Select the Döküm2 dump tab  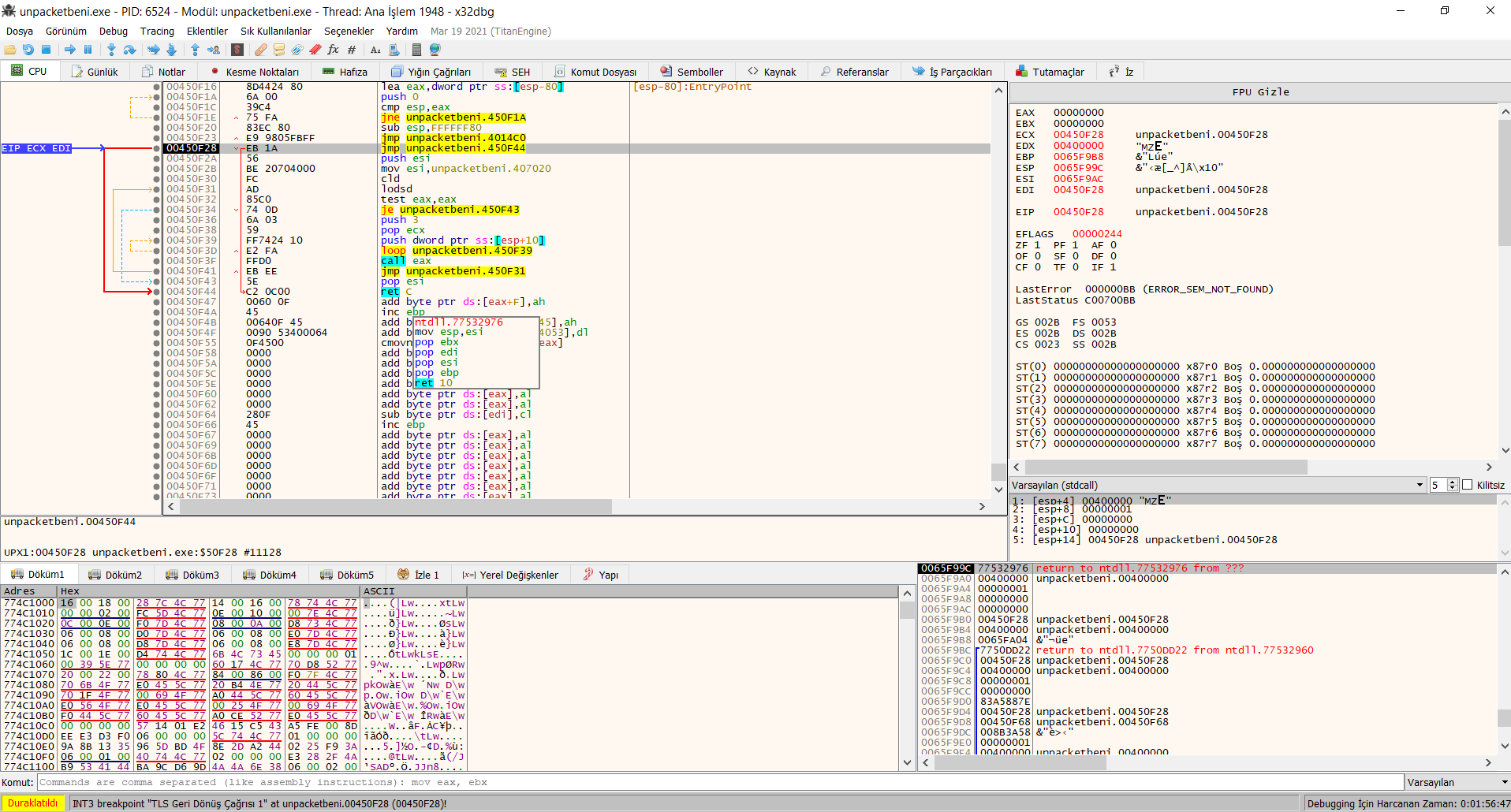pos(115,575)
